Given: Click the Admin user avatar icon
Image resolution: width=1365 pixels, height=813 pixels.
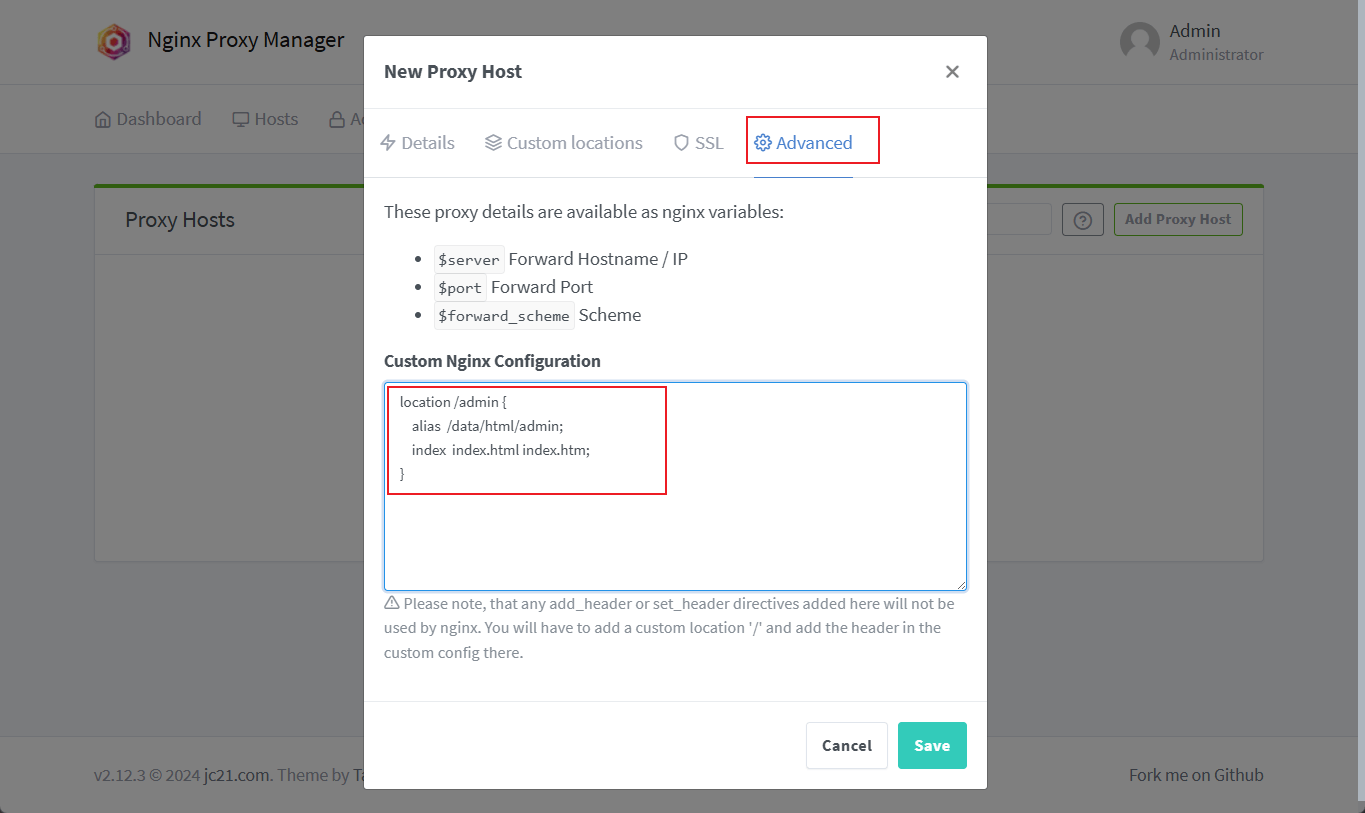Looking at the screenshot, I should click(1139, 42).
